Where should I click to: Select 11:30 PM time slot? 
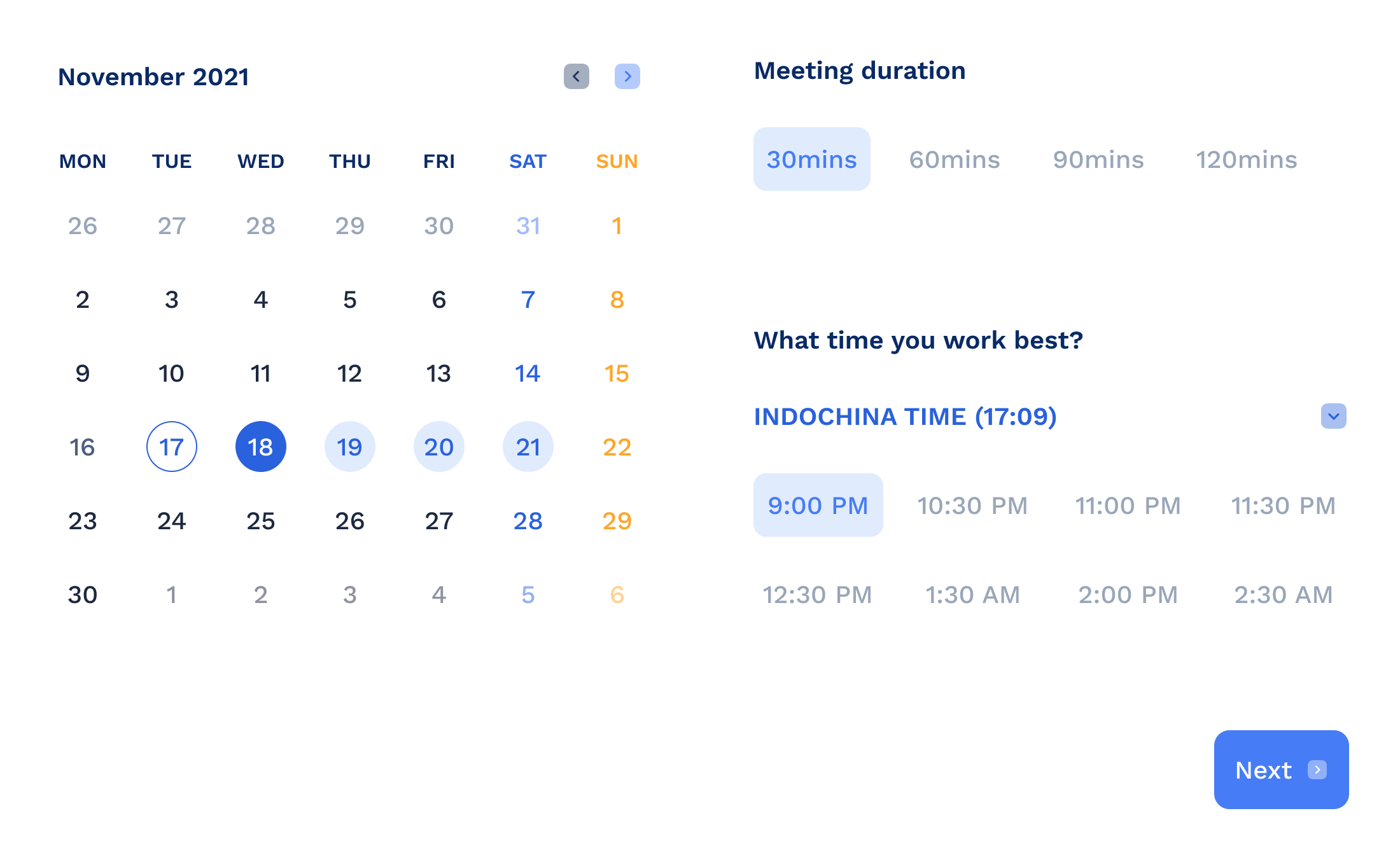point(1283,504)
